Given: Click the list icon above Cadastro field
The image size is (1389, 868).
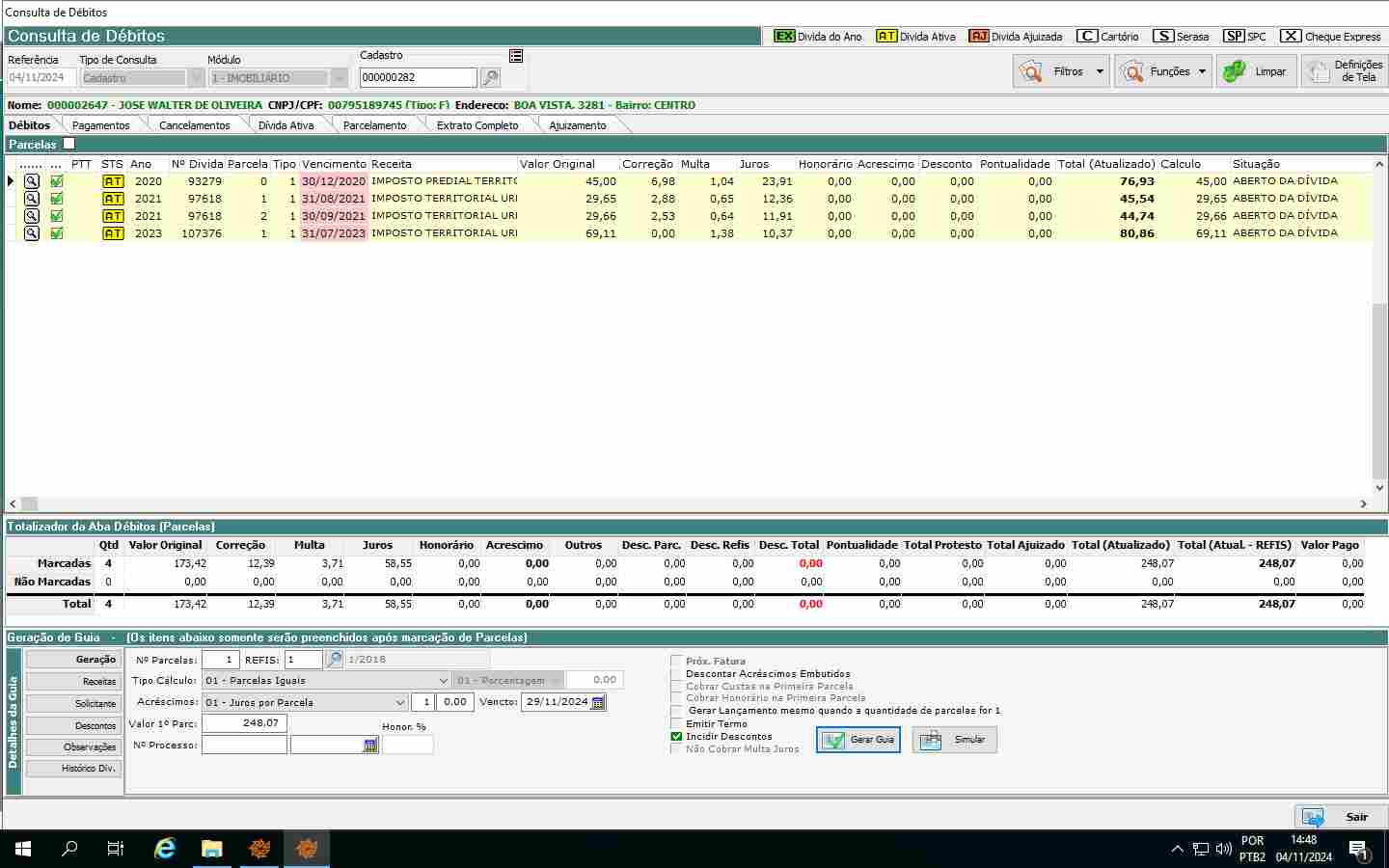Looking at the screenshot, I should click(516, 56).
